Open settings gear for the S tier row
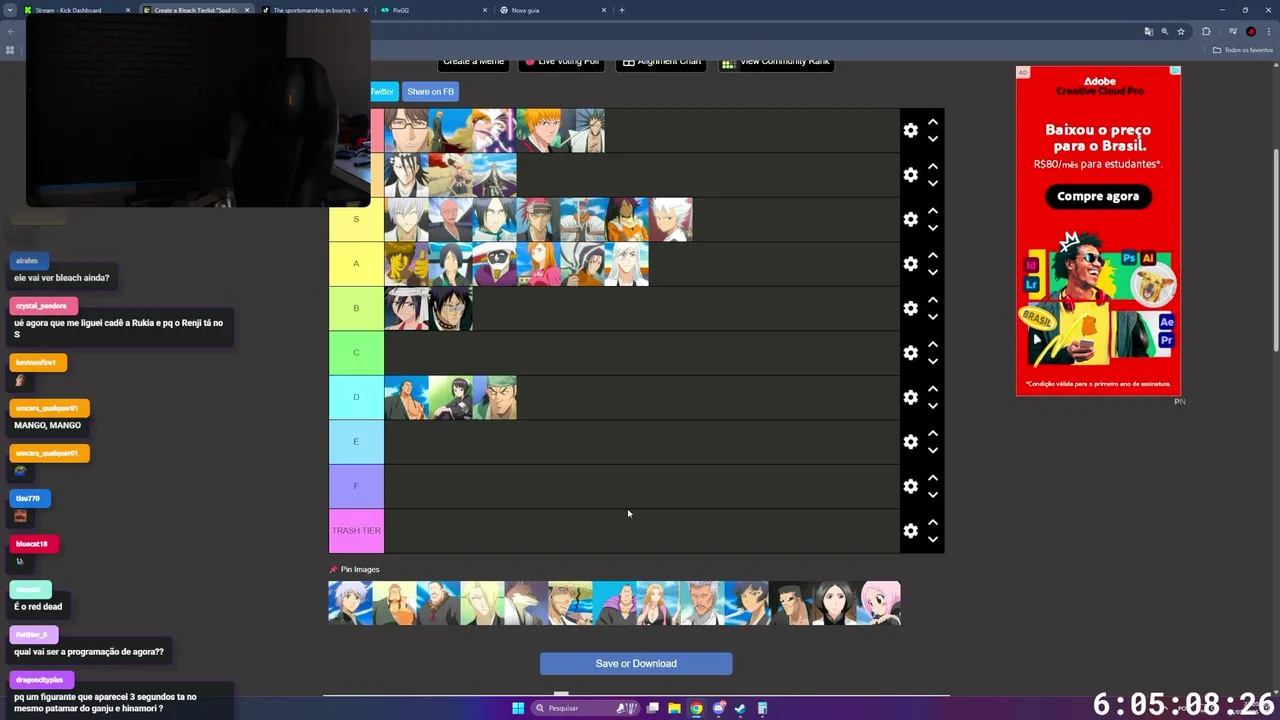The width and height of the screenshot is (1280, 720). [910, 219]
